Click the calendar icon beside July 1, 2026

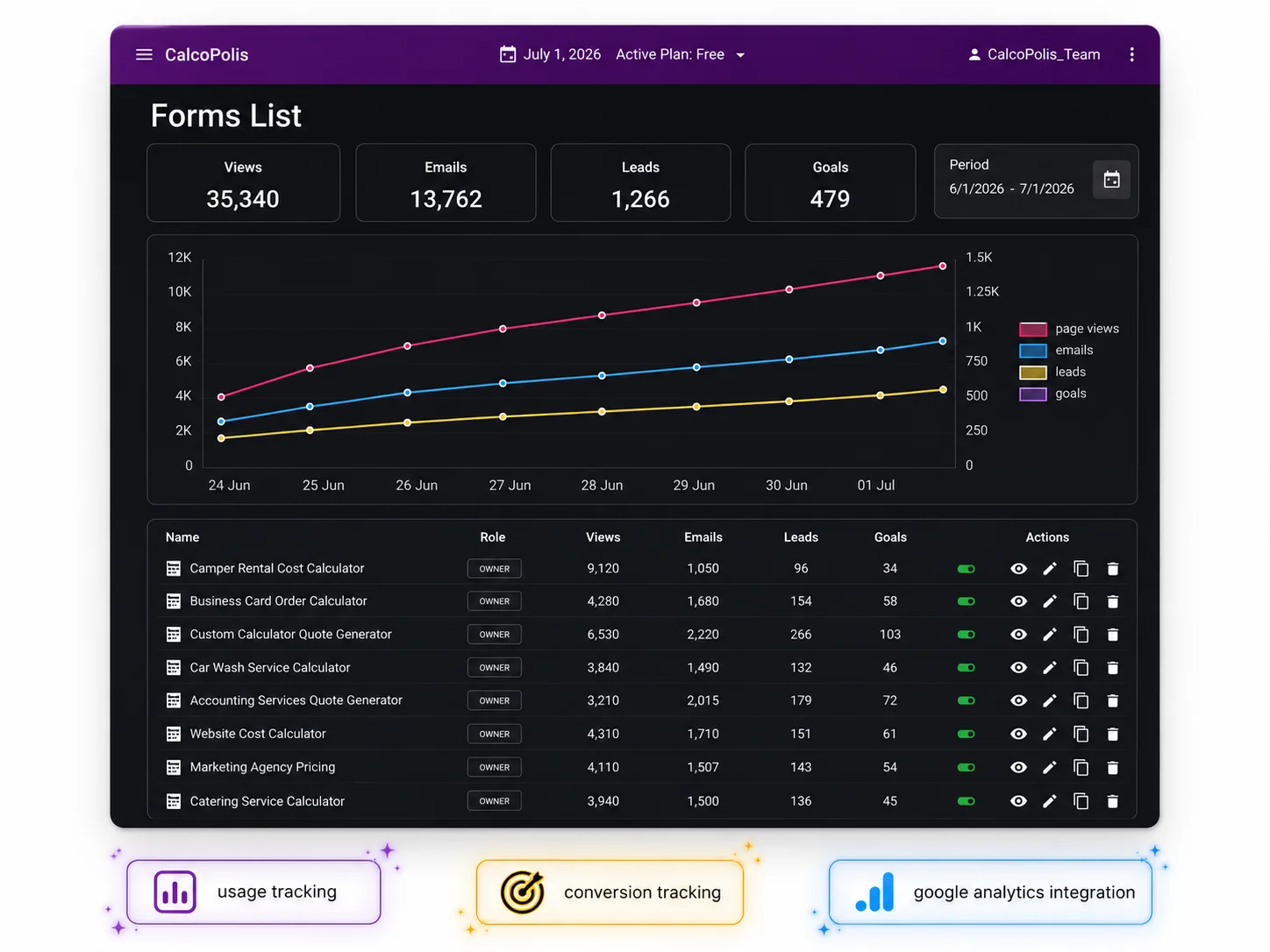point(508,54)
